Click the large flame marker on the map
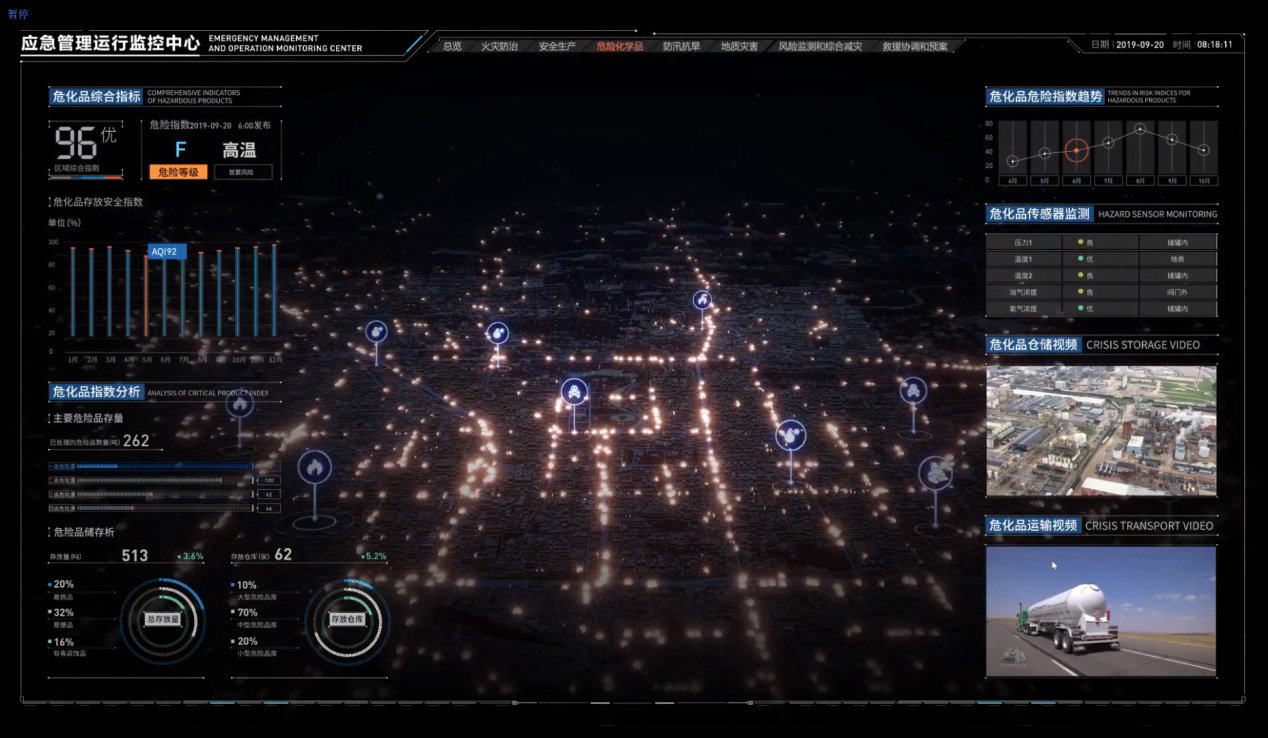Viewport: 1268px width, 738px height. click(314, 467)
